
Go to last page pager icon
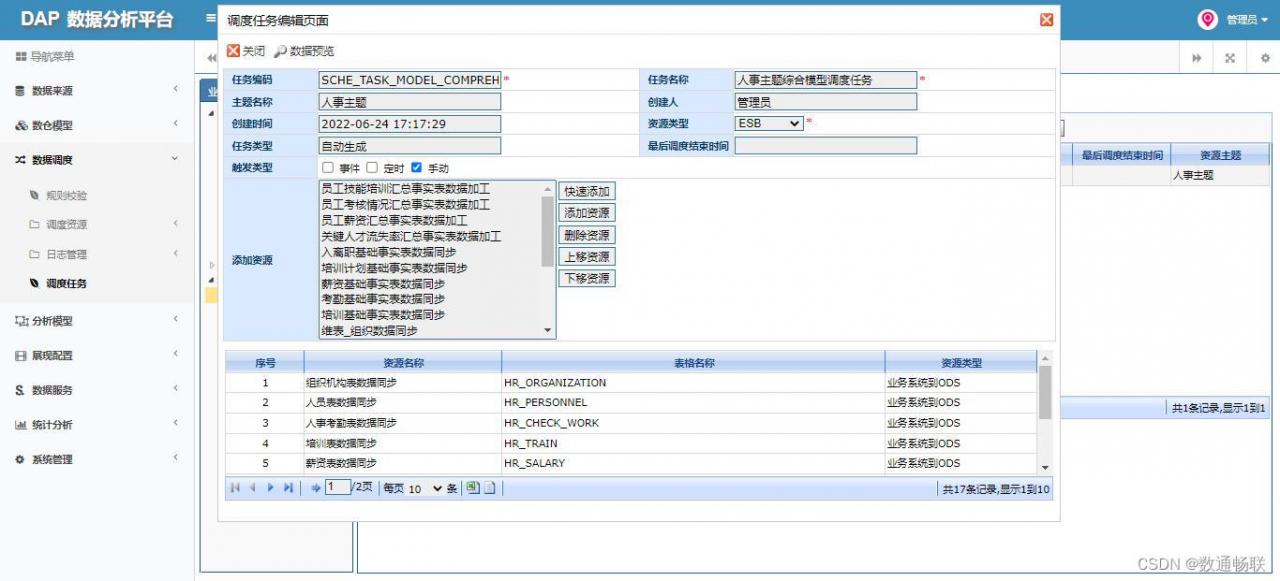[288, 488]
